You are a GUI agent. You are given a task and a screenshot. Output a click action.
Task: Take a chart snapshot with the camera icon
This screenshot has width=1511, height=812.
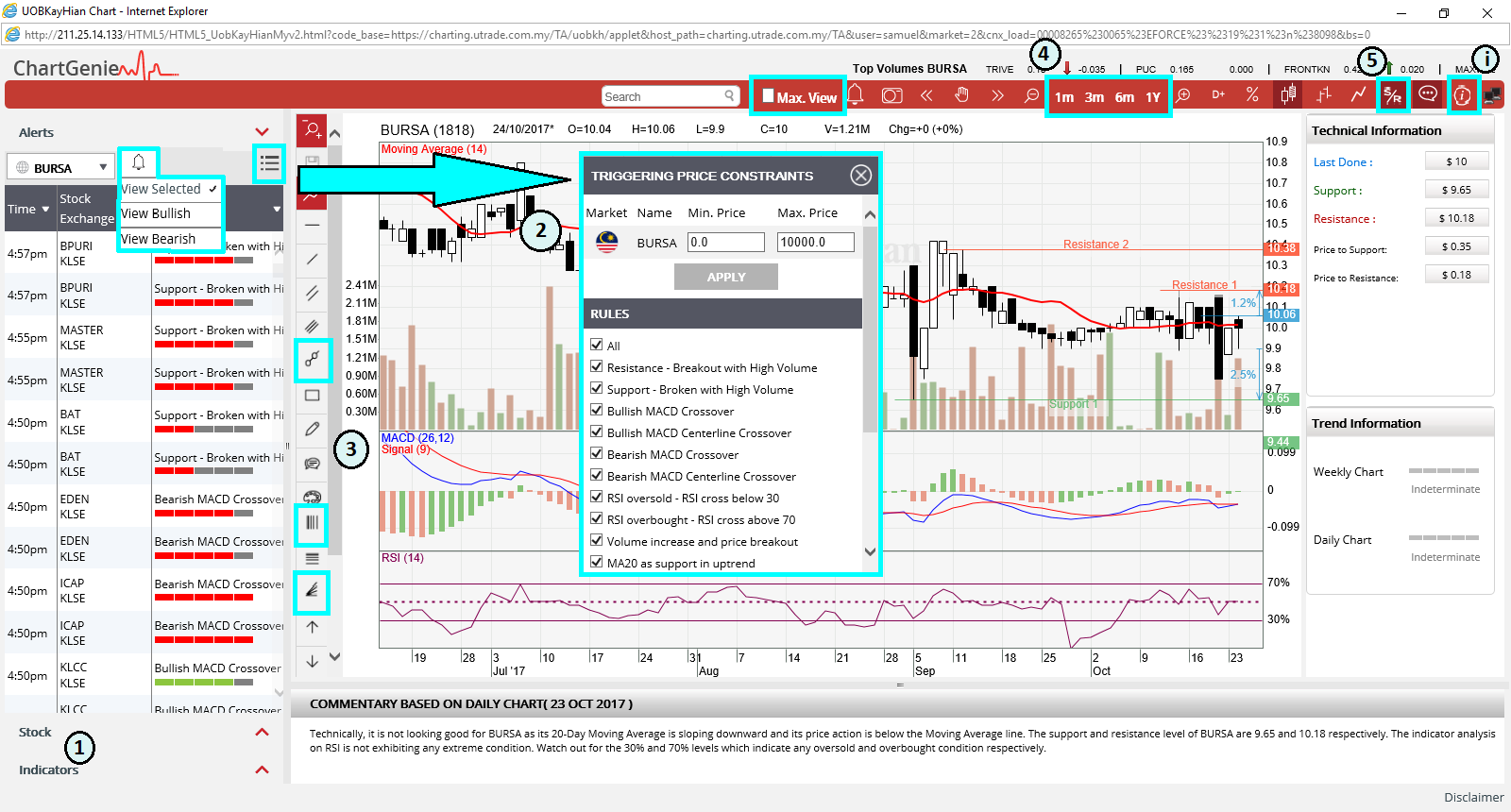(891, 95)
